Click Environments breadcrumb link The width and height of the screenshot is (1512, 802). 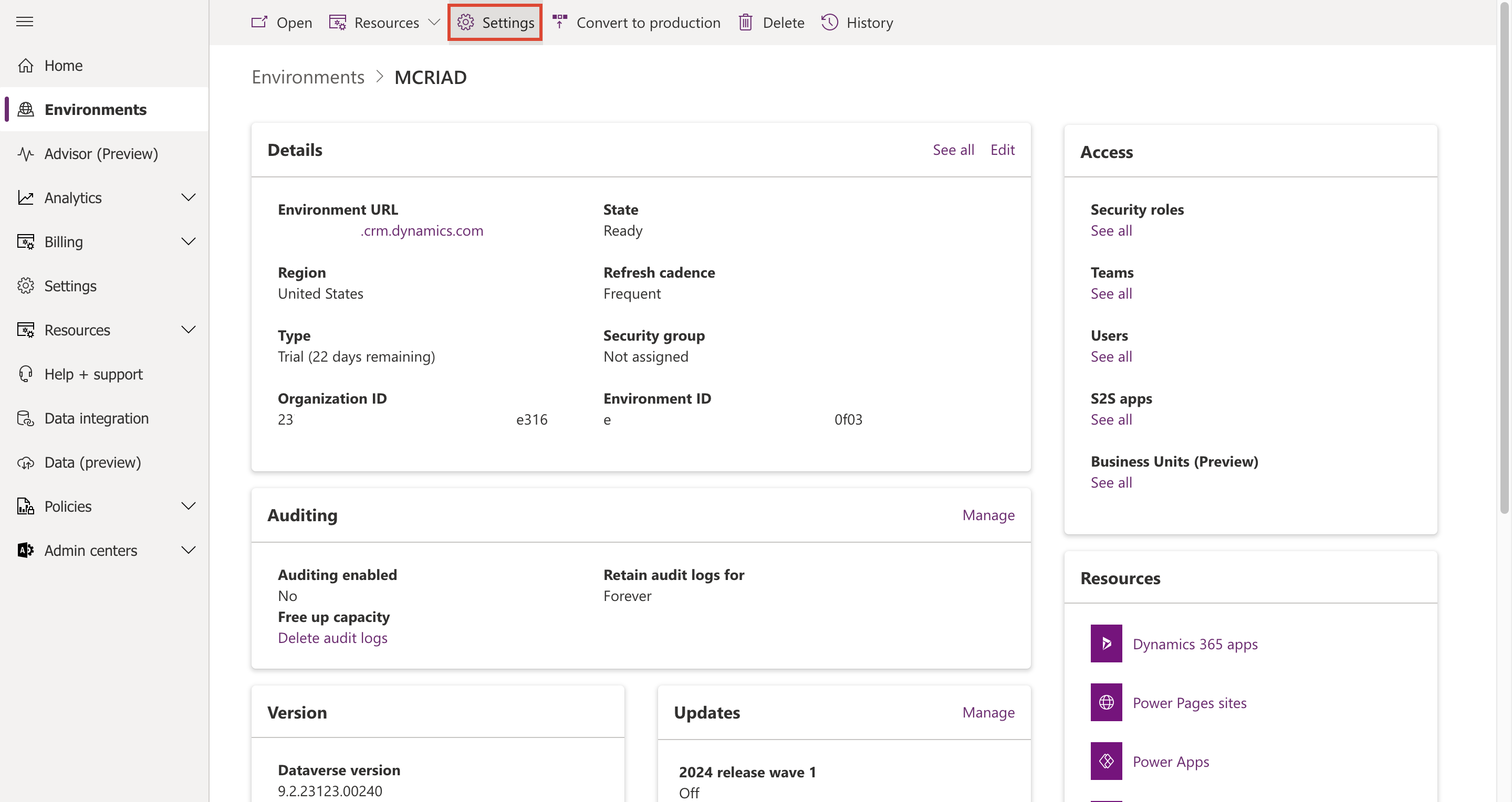coord(308,77)
